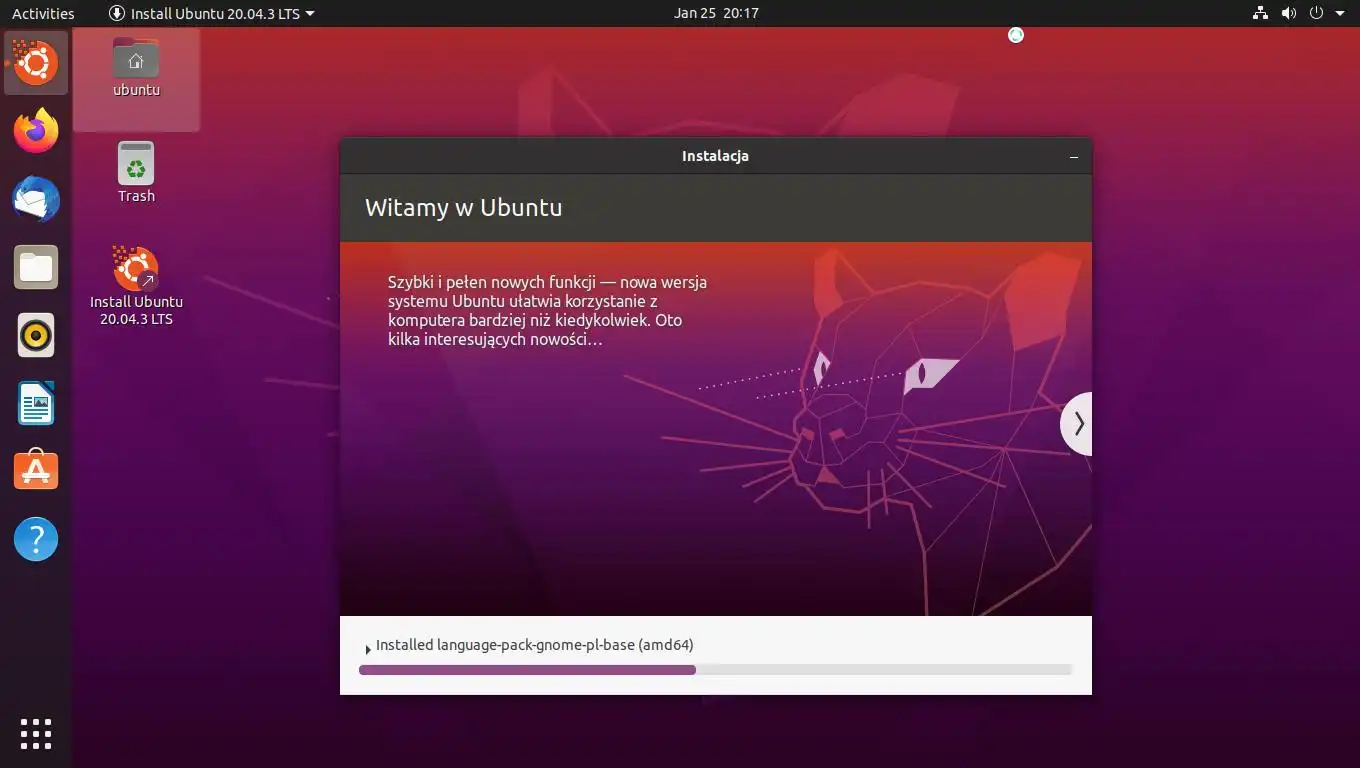The width and height of the screenshot is (1360, 768).
Task: Show Applications grid button
Action: [36, 733]
